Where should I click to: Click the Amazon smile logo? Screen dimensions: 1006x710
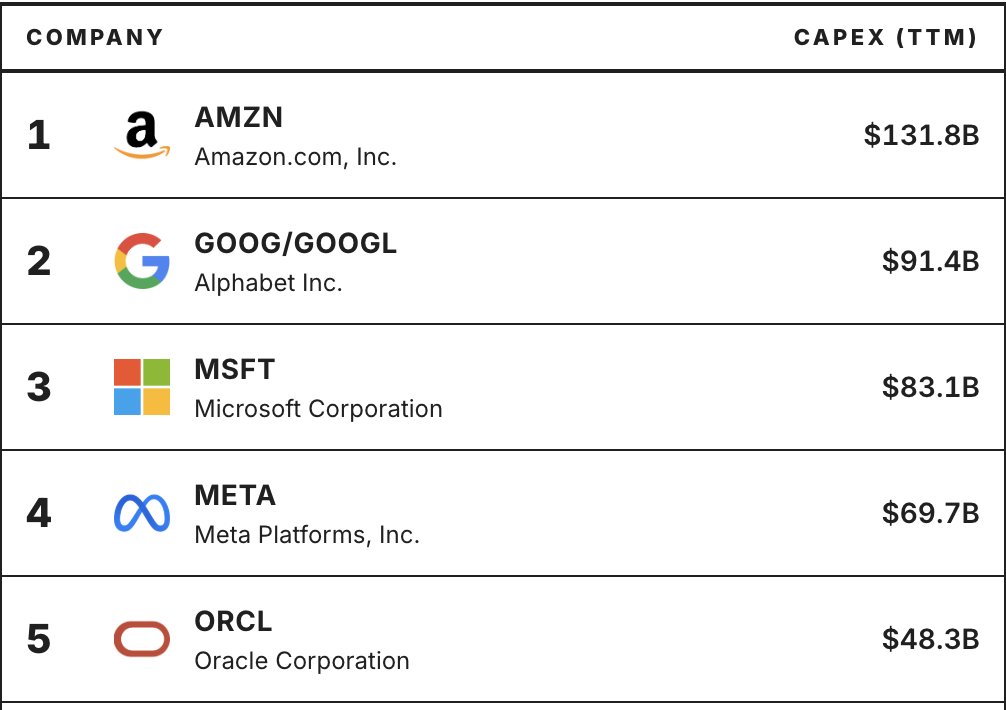pyautogui.click(x=142, y=136)
